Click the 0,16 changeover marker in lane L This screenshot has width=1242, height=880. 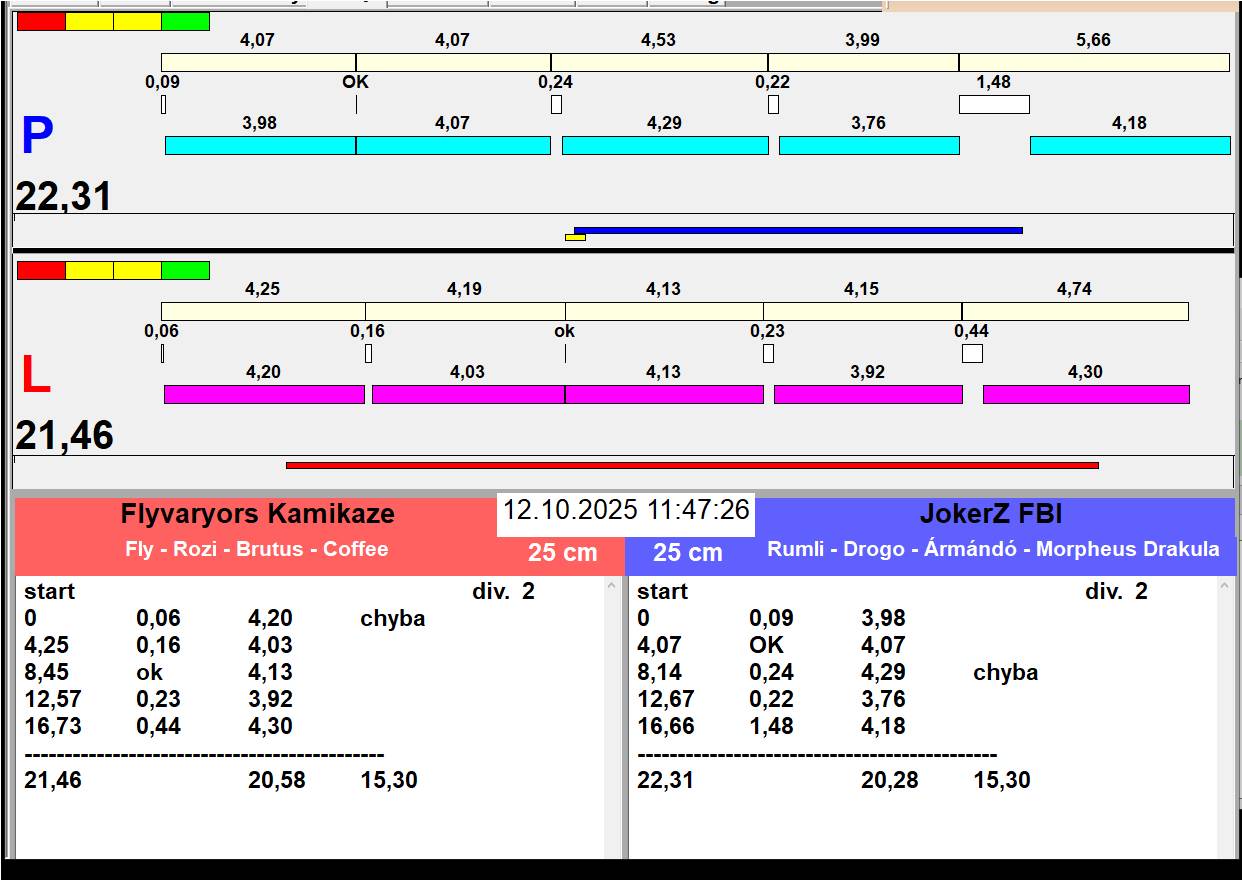click(368, 353)
